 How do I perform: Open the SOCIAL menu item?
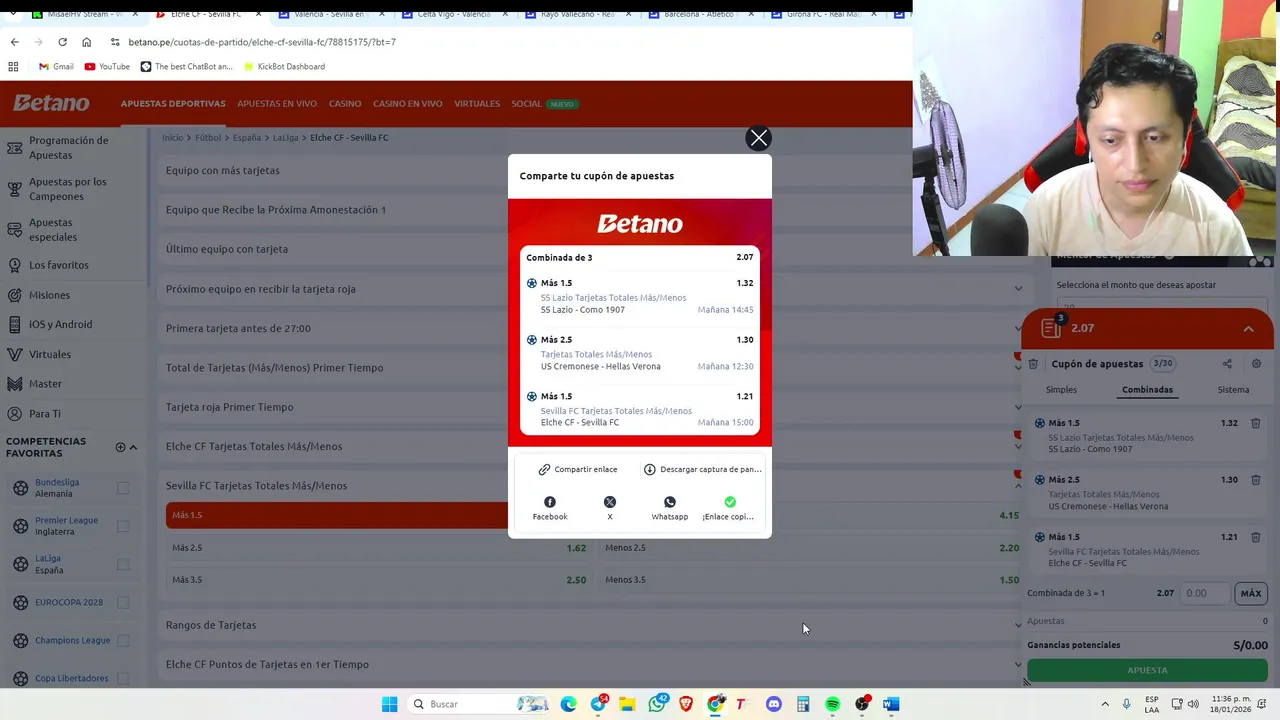(x=526, y=104)
